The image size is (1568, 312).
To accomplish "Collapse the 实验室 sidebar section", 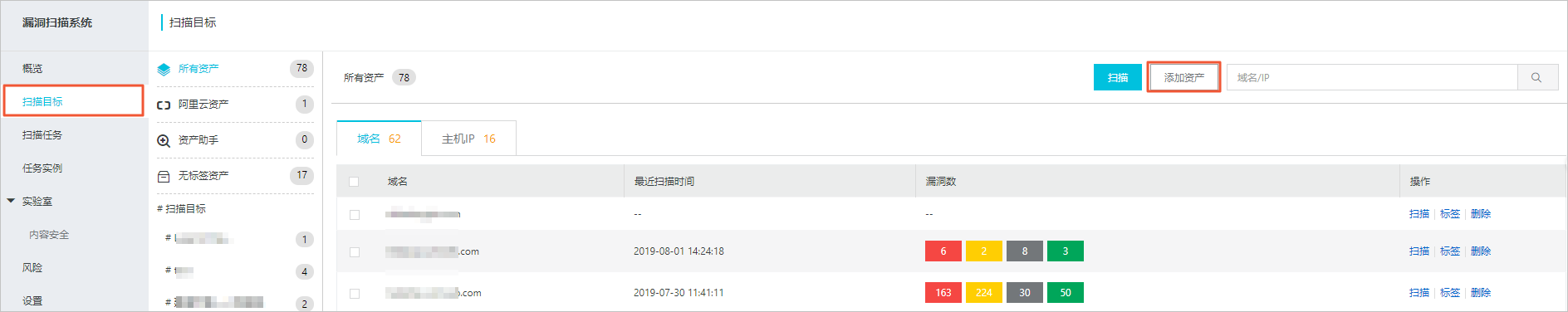I will [11, 201].
